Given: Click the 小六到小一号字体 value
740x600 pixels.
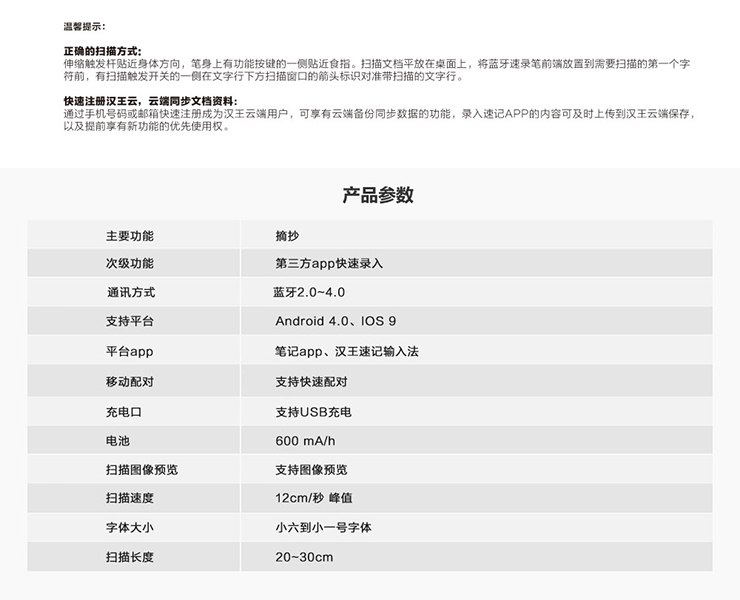Looking at the screenshot, I should tap(323, 527).
